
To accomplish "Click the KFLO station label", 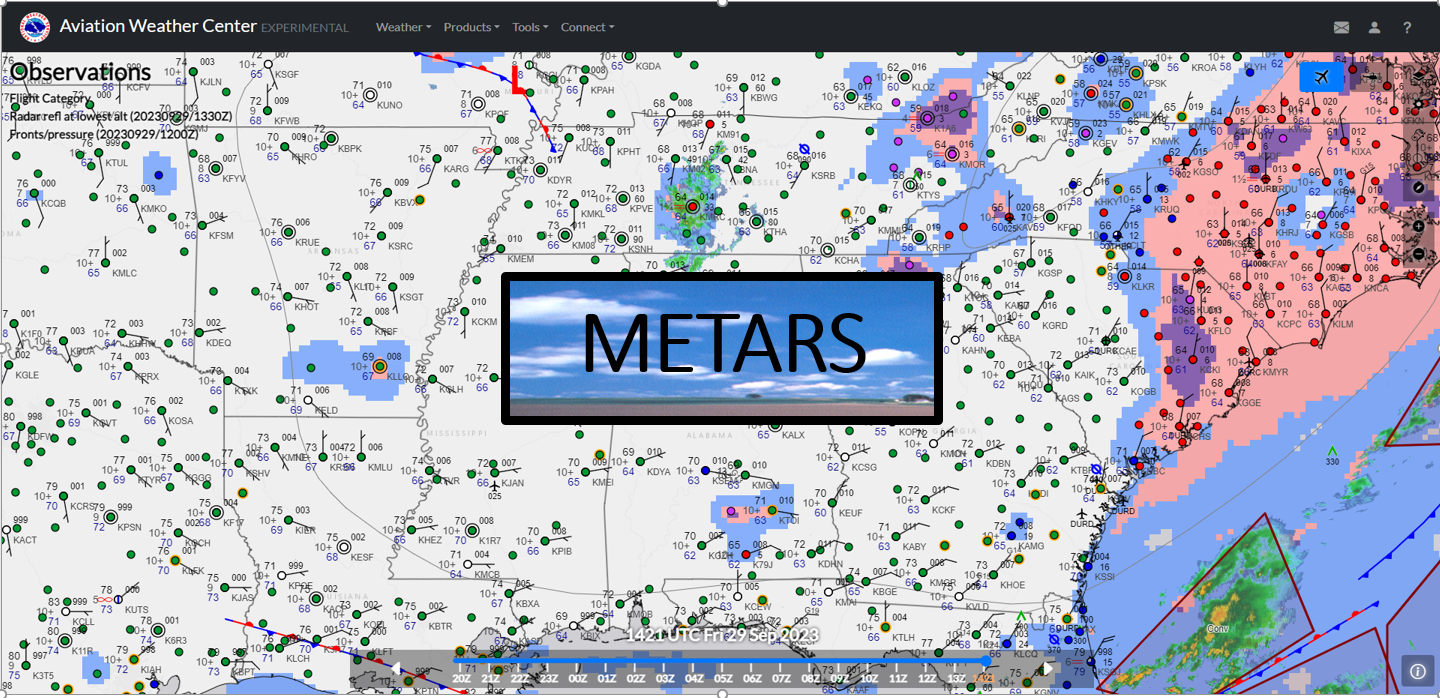I will tap(1220, 330).
